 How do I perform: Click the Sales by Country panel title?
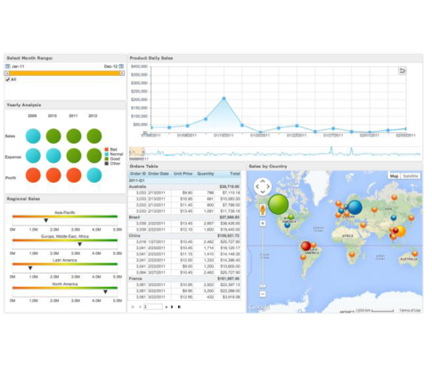268,166
